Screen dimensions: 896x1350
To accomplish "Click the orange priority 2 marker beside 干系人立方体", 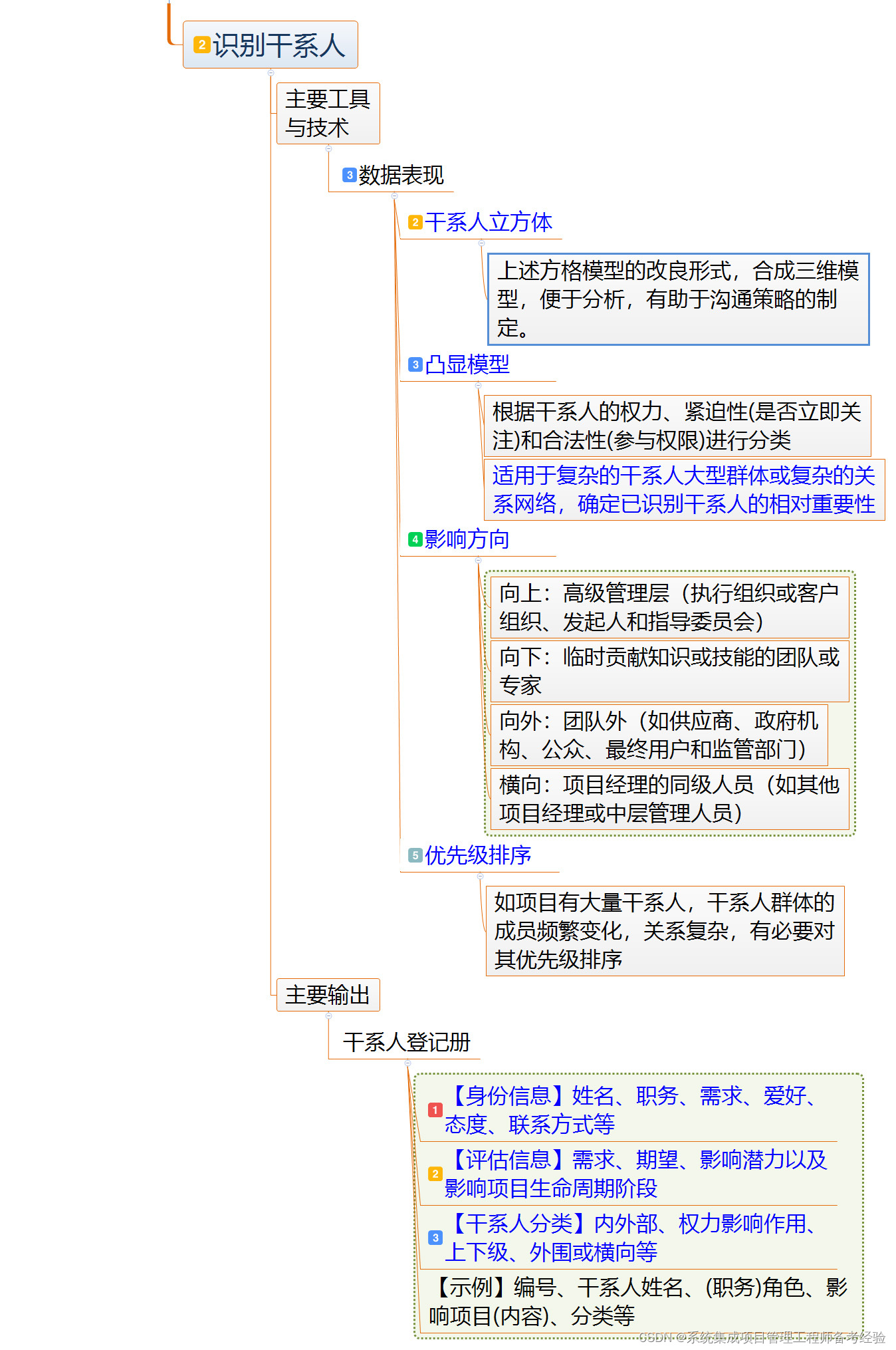I will click(x=415, y=222).
